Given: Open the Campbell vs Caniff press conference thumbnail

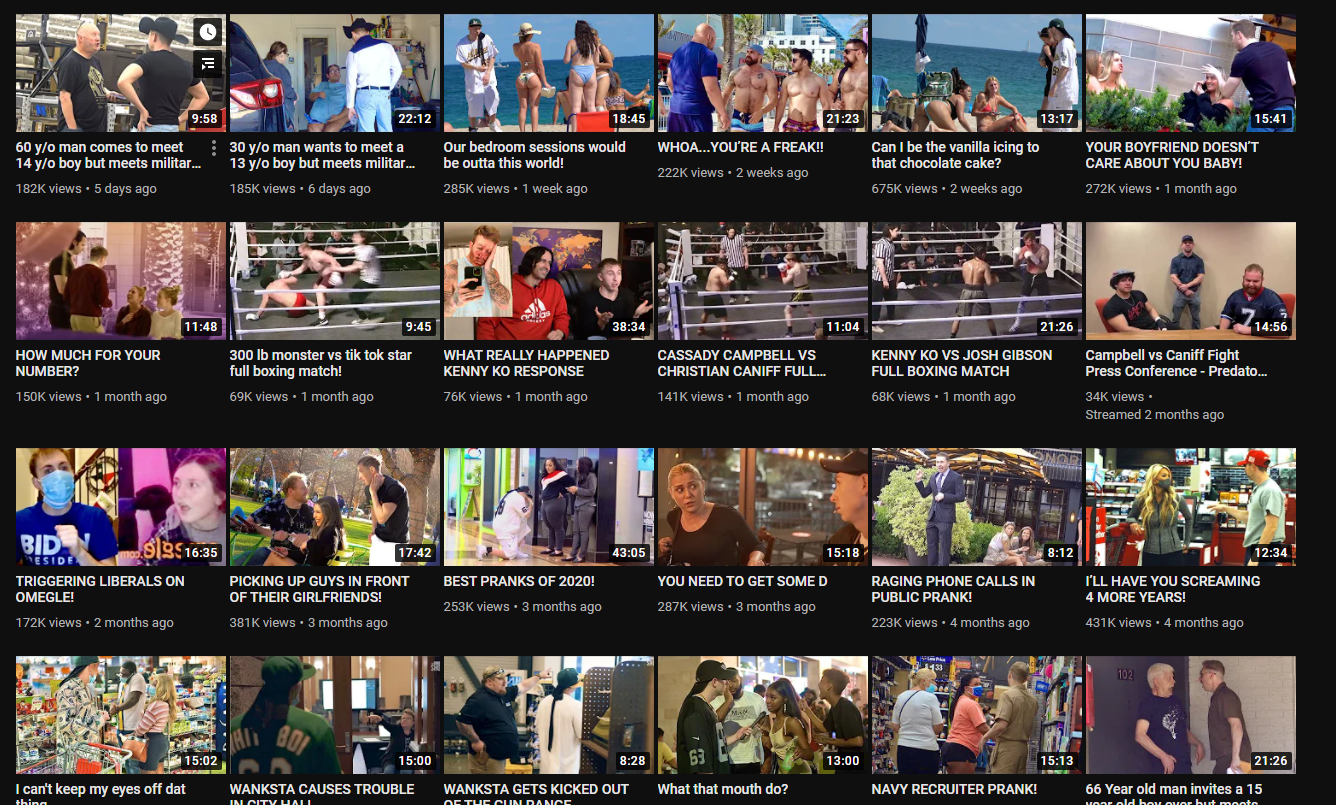Looking at the screenshot, I should coord(1190,281).
